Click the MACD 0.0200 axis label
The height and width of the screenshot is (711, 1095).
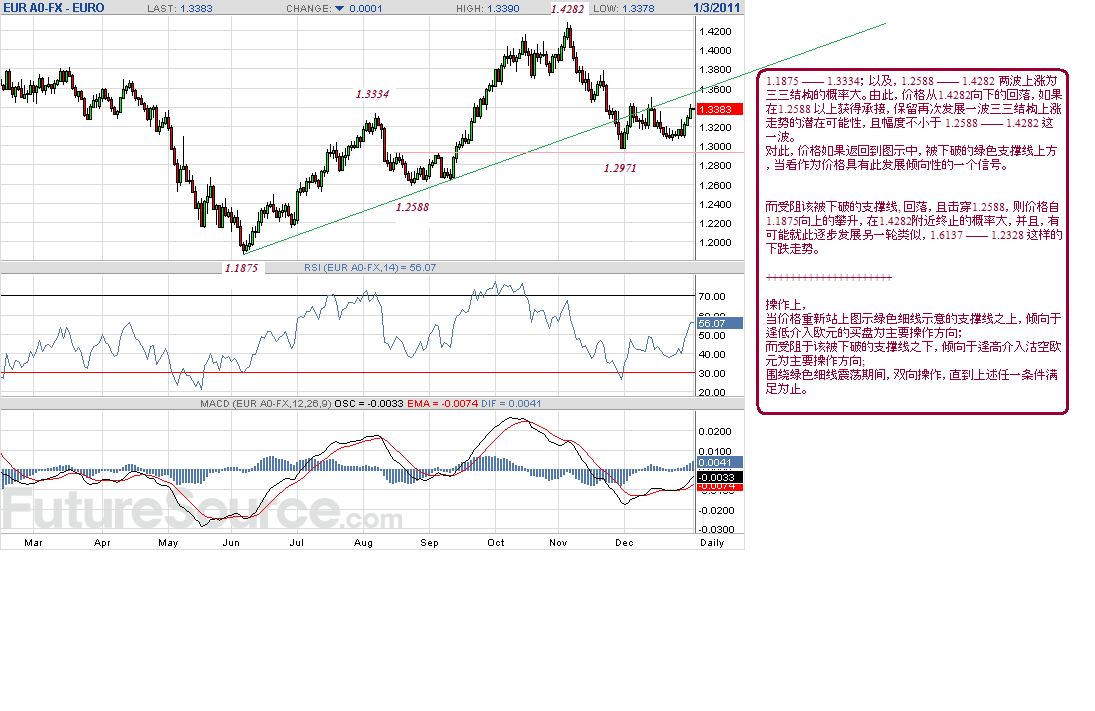715,432
